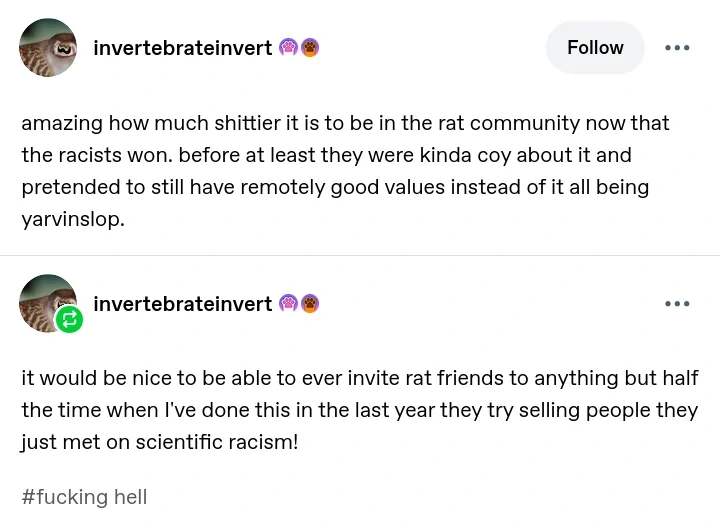Open blog from the reblogged post username
This screenshot has height=532, width=720.
coord(182,304)
